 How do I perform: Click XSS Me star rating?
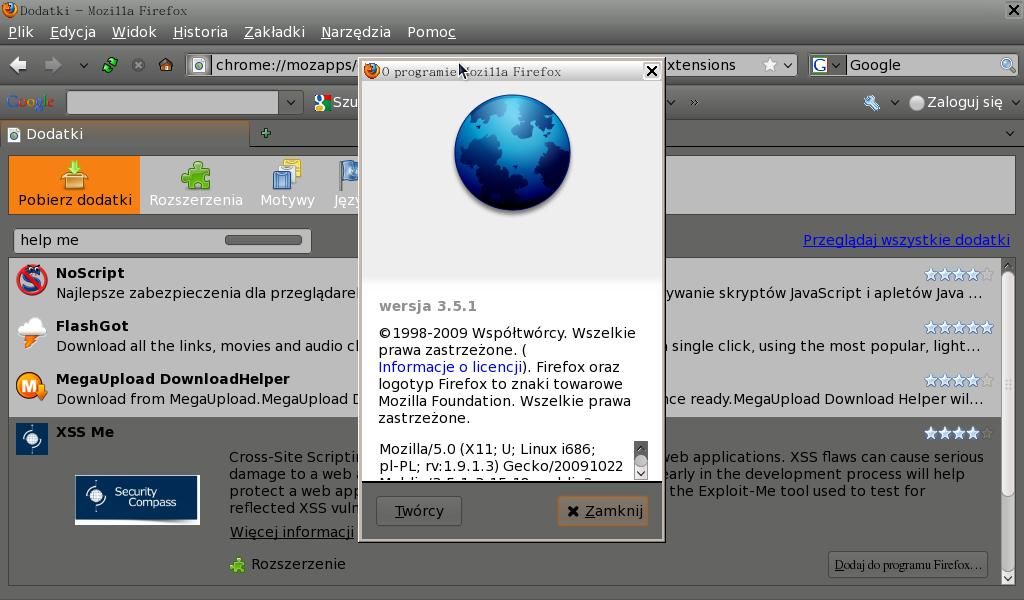[958, 433]
